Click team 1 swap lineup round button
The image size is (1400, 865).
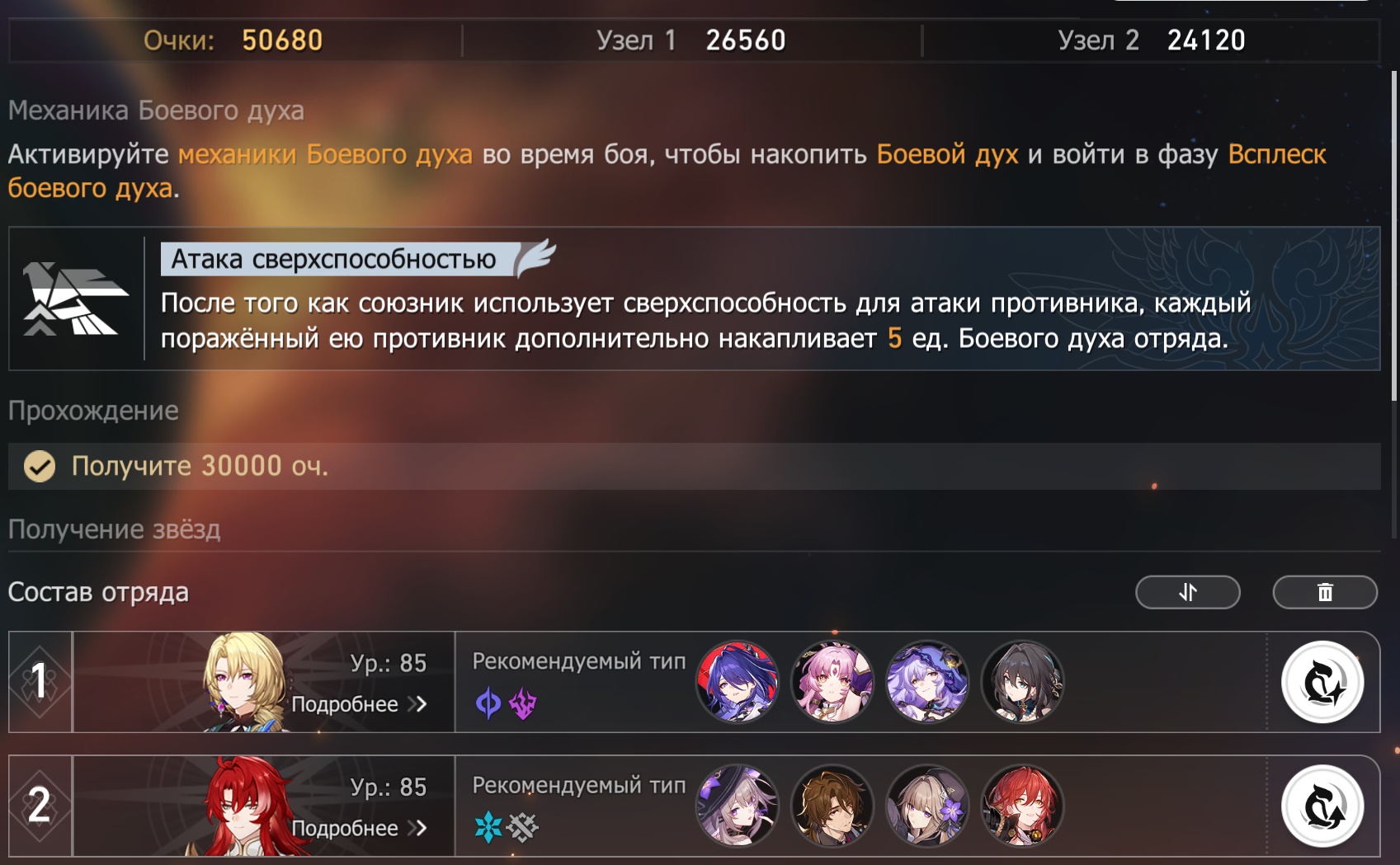(1322, 682)
